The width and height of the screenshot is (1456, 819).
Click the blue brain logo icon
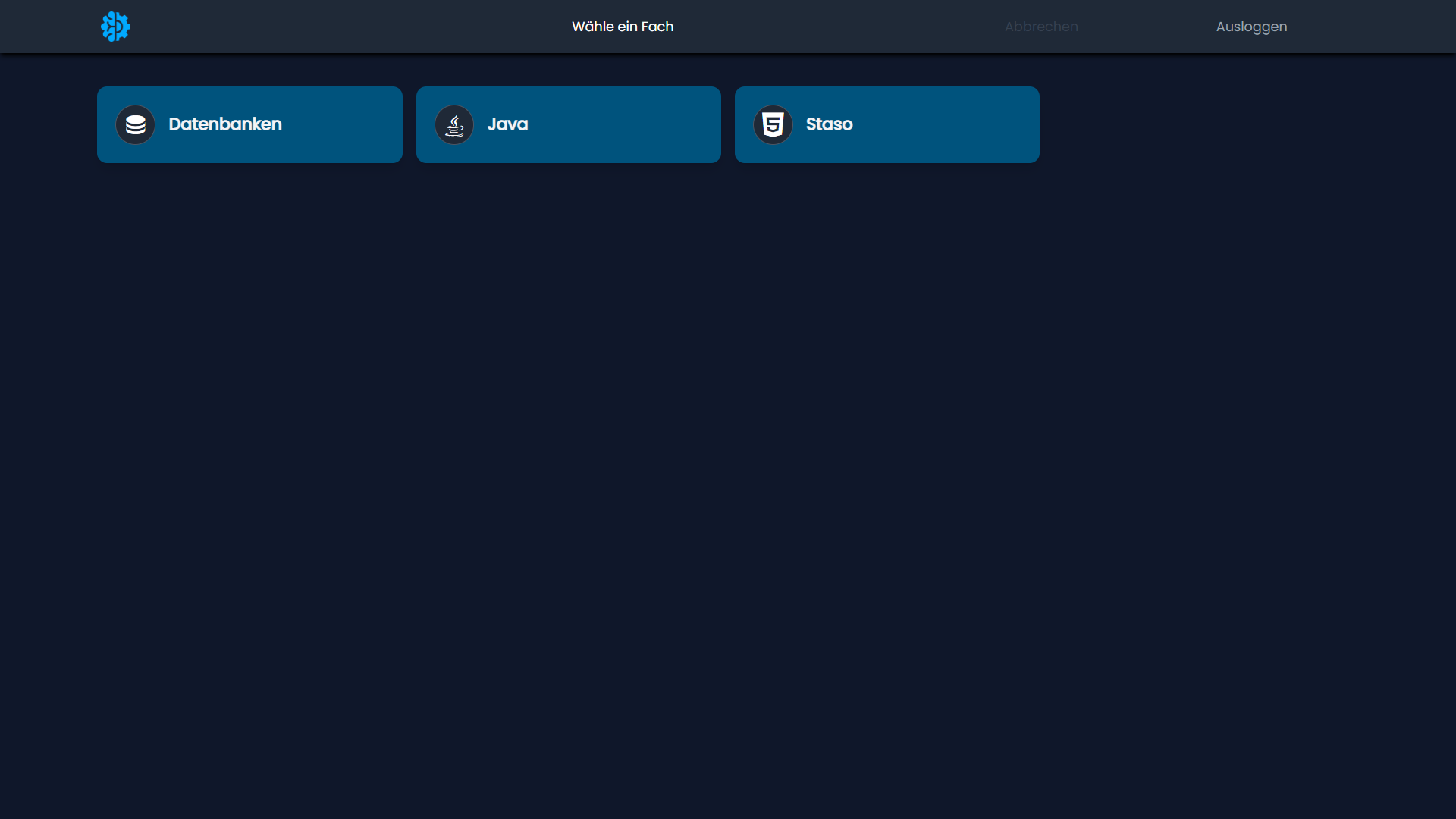click(x=115, y=27)
